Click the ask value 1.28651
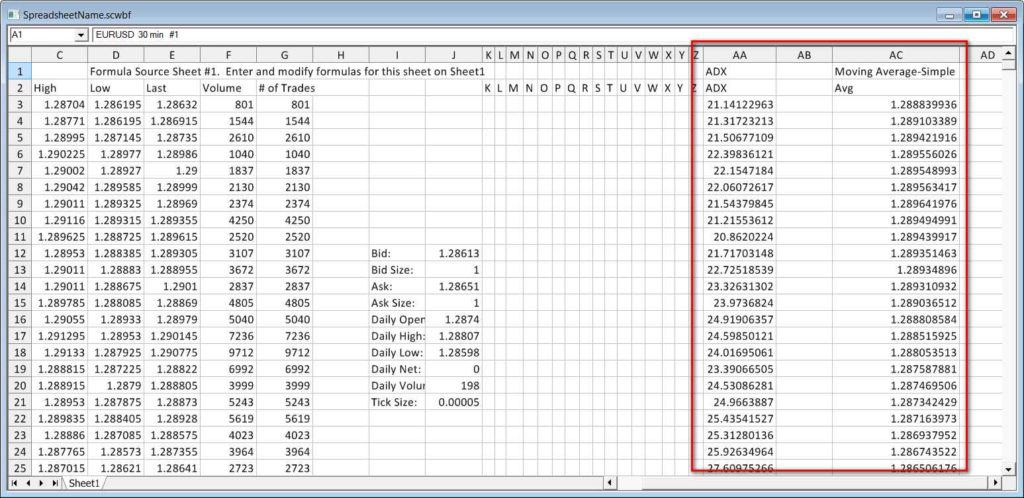 click(x=453, y=286)
